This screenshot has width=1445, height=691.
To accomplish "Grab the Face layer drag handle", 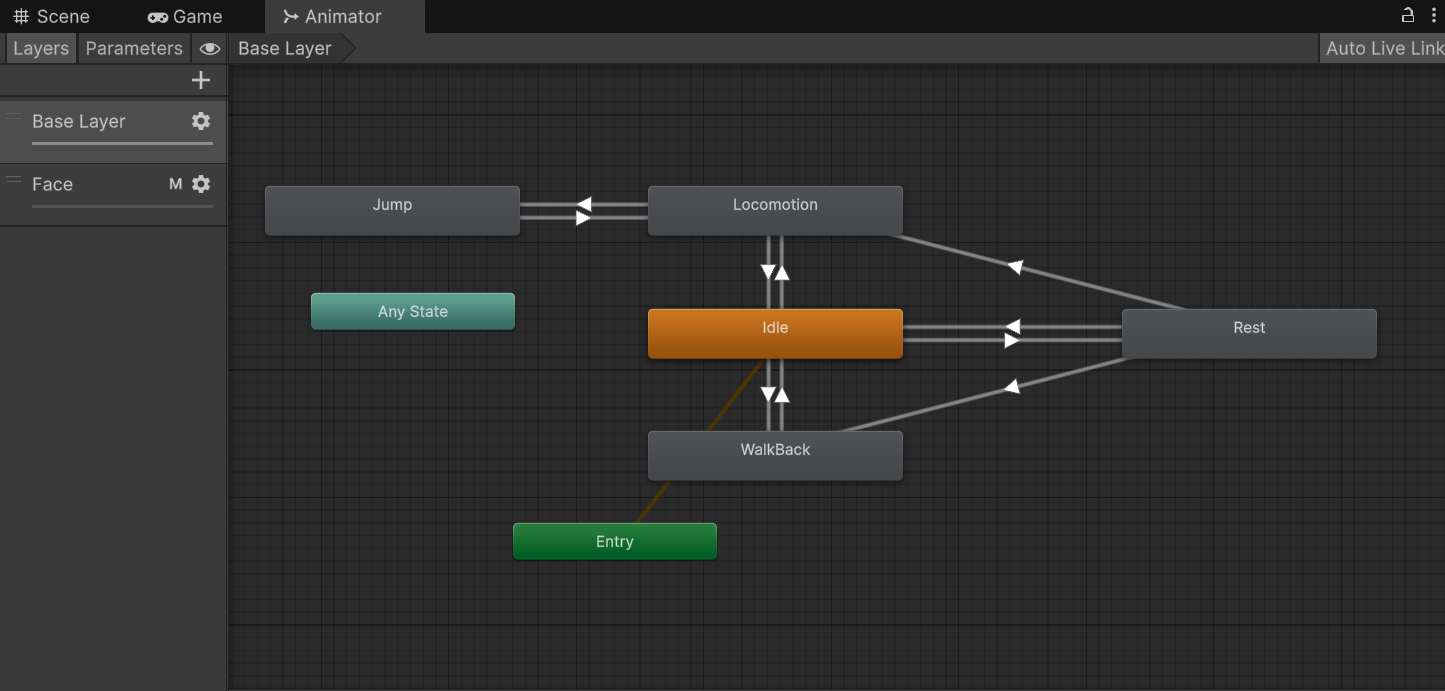I will tap(14, 180).
